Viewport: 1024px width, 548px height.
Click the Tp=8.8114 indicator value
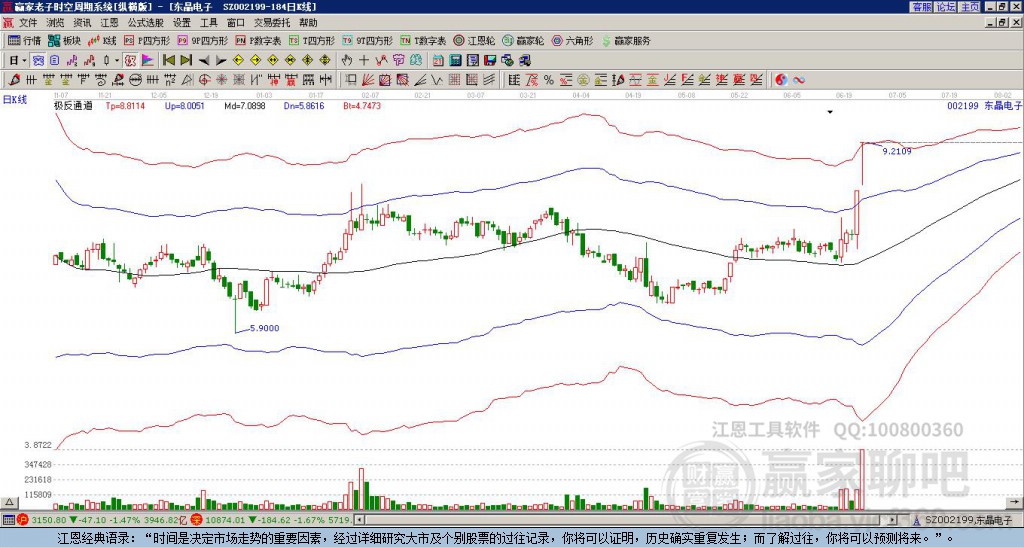125,105
